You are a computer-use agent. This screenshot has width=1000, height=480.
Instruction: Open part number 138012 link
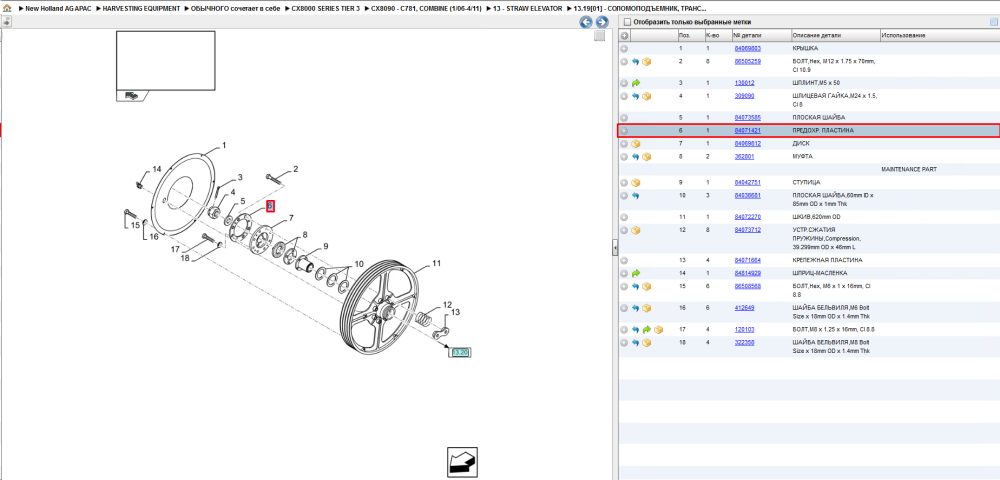(x=744, y=83)
